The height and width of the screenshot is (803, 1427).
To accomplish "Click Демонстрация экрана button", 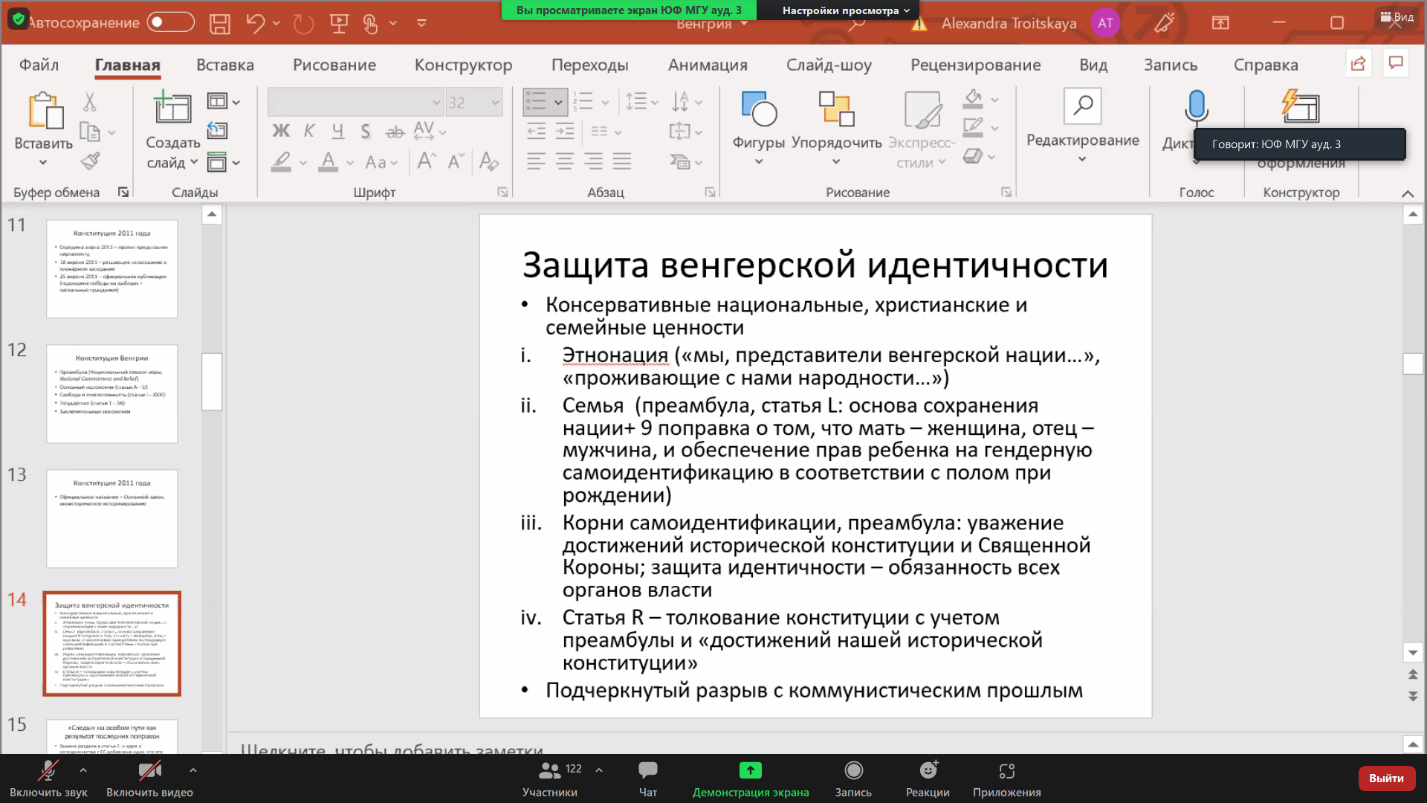I will pos(751,779).
